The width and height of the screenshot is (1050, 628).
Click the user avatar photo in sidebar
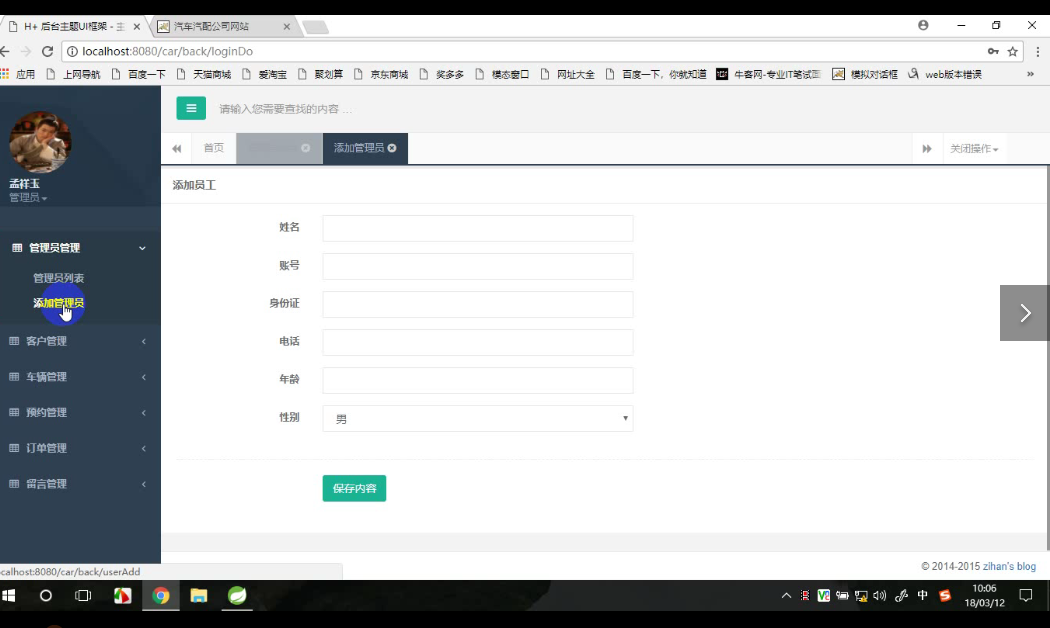tap(40, 142)
